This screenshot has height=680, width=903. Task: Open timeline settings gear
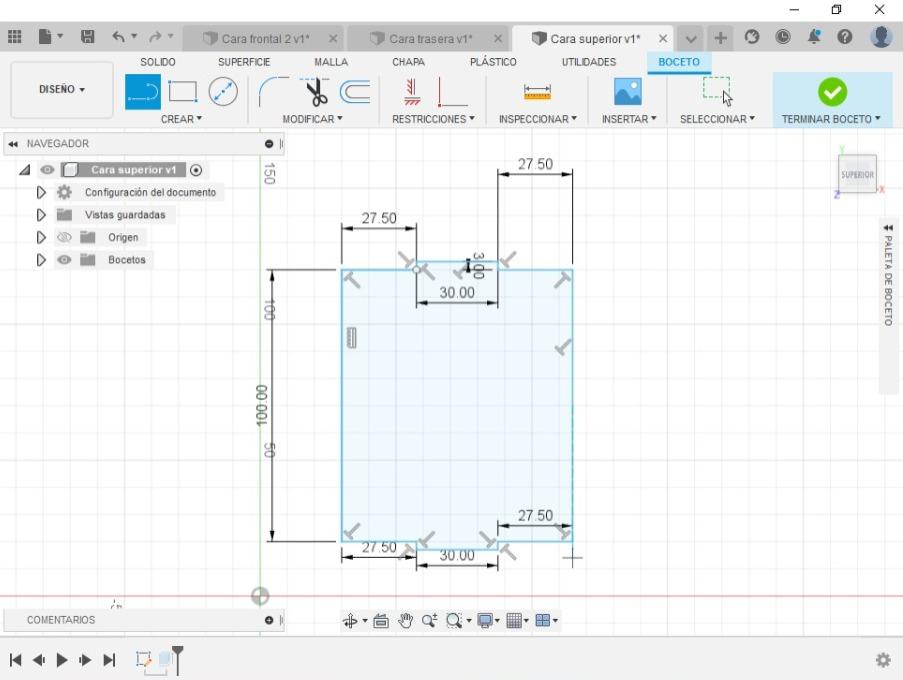click(883, 659)
